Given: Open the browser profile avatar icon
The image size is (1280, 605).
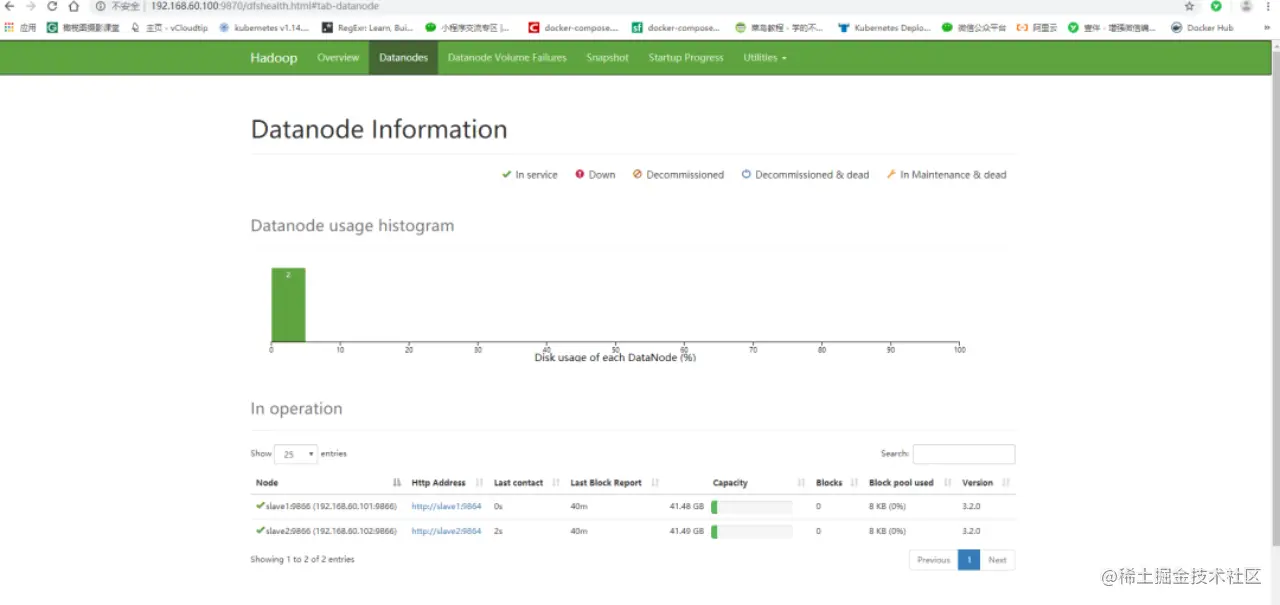Looking at the screenshot, I should (x=1246, y=6).
